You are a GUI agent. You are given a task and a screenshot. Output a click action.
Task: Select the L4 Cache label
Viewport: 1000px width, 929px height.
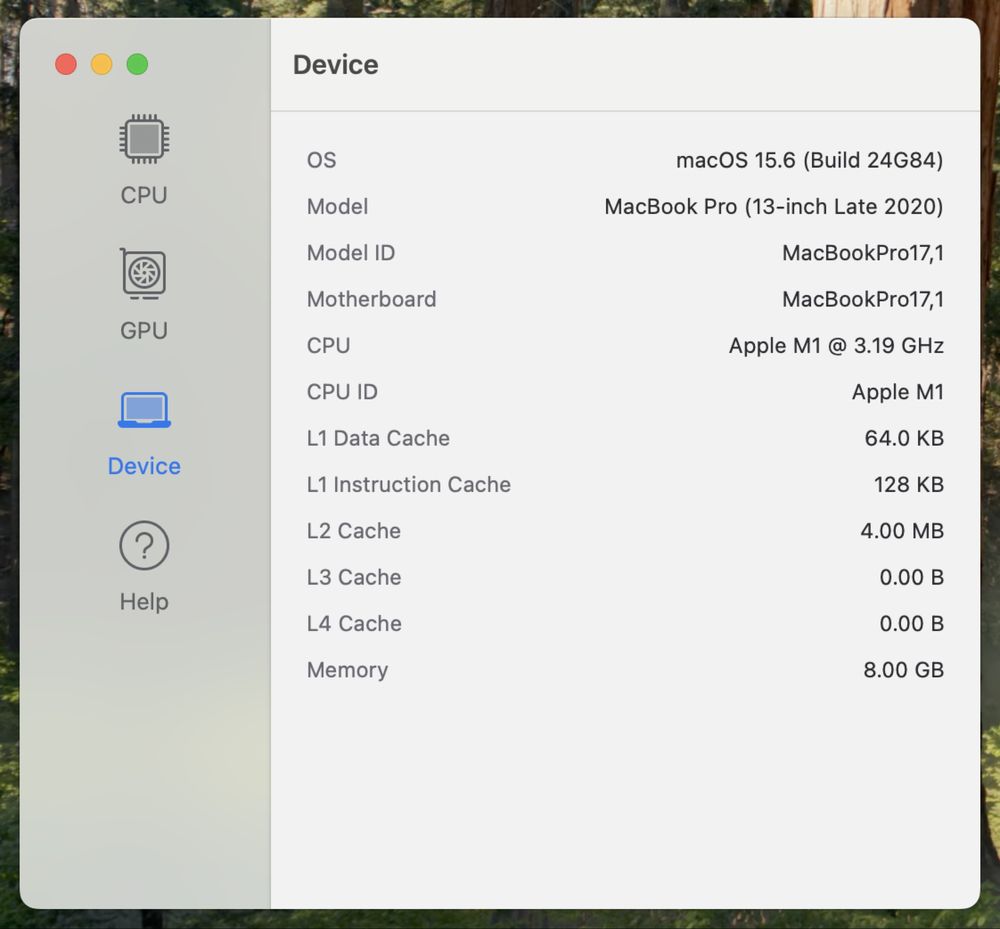[x=354, y=624]
